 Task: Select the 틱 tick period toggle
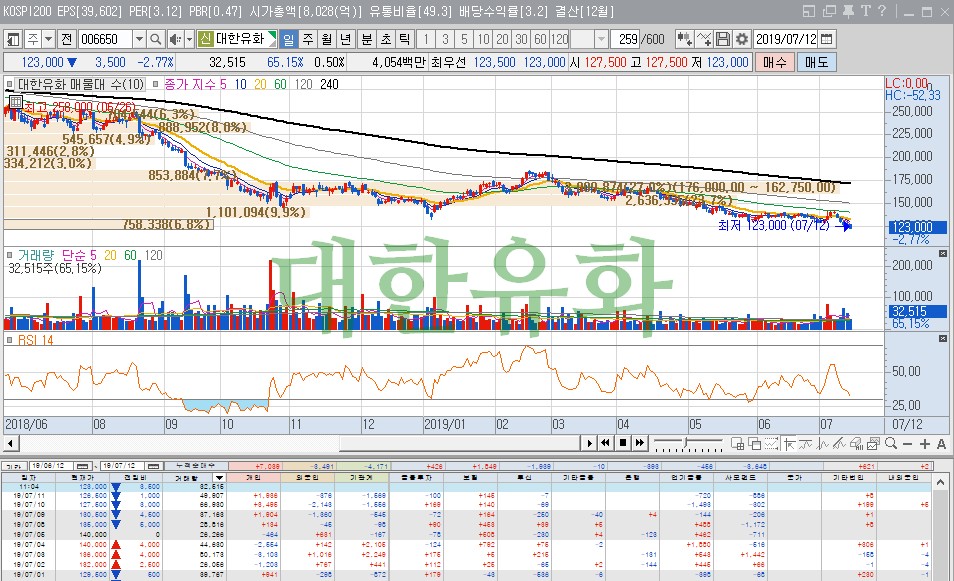coord(405,40)
